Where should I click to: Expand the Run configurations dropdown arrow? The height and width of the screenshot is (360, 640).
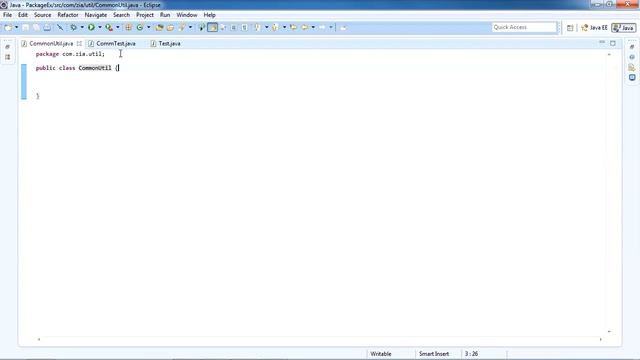(x=100, y=27)
